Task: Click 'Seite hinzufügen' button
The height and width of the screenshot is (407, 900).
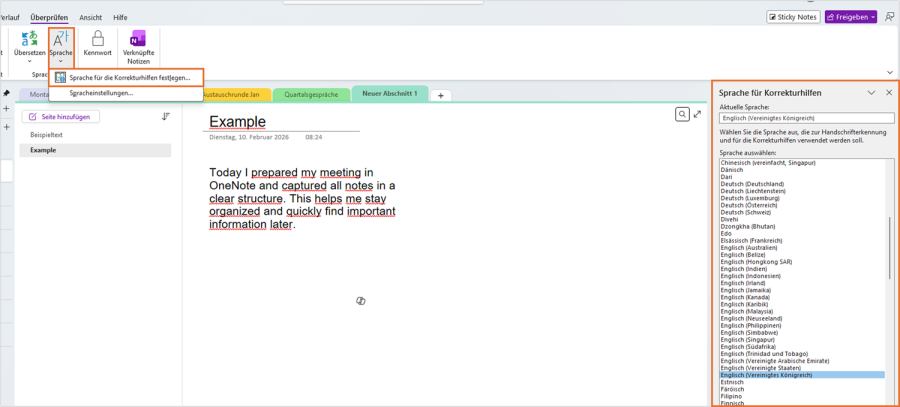Action: (60, 117)
